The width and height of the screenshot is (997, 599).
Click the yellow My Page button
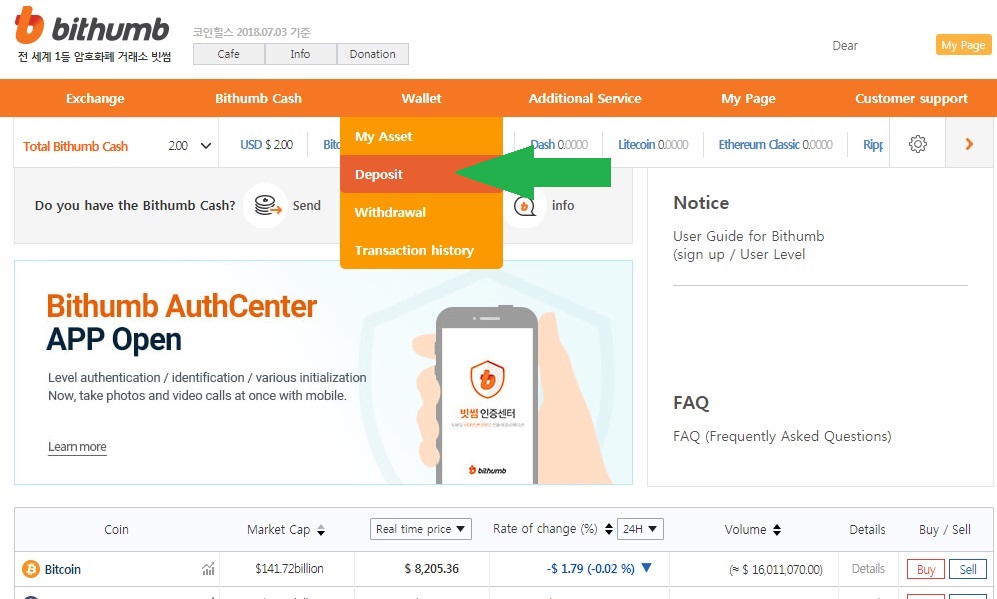pyautogui.click(x=963, y=45)
